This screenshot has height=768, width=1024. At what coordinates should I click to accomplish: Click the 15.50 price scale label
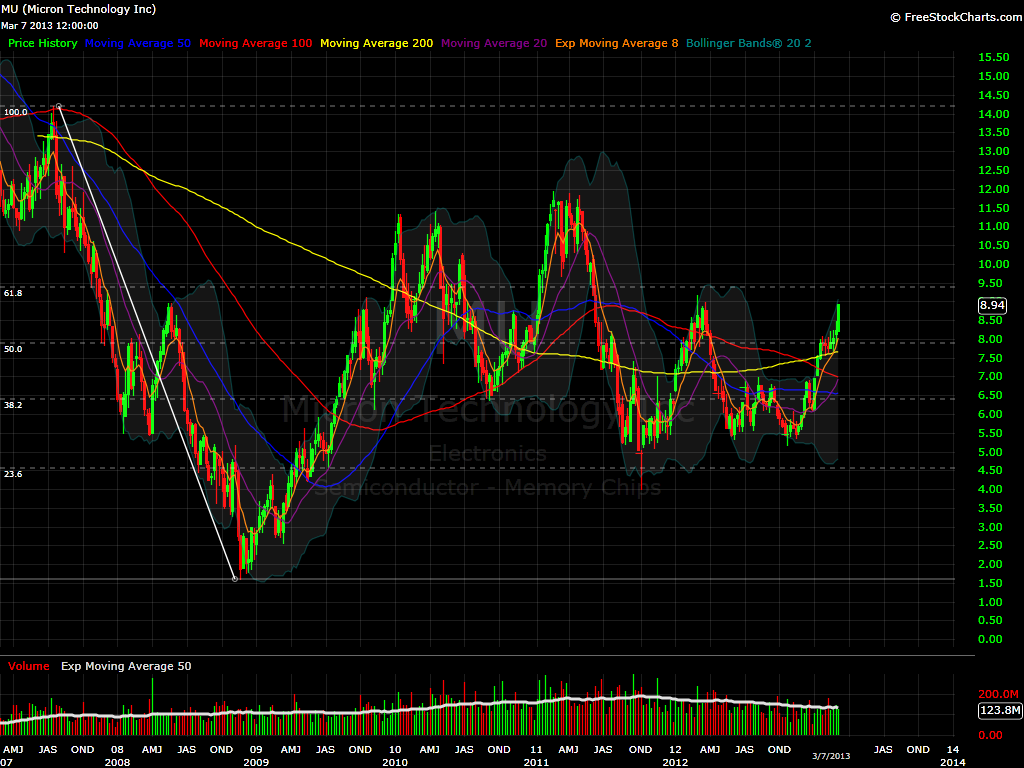pyautogui.click(x=993, y=57)
